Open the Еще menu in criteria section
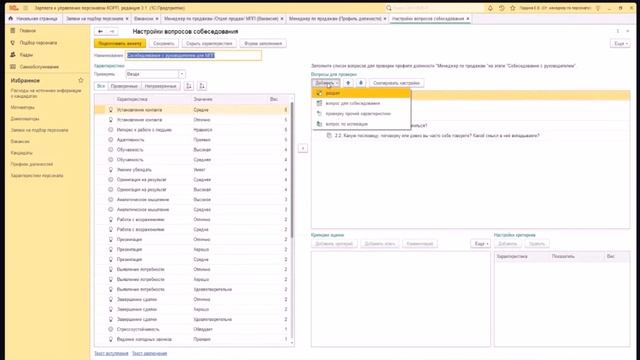Screen dimensions: 640x360 (x=480, y=244)
